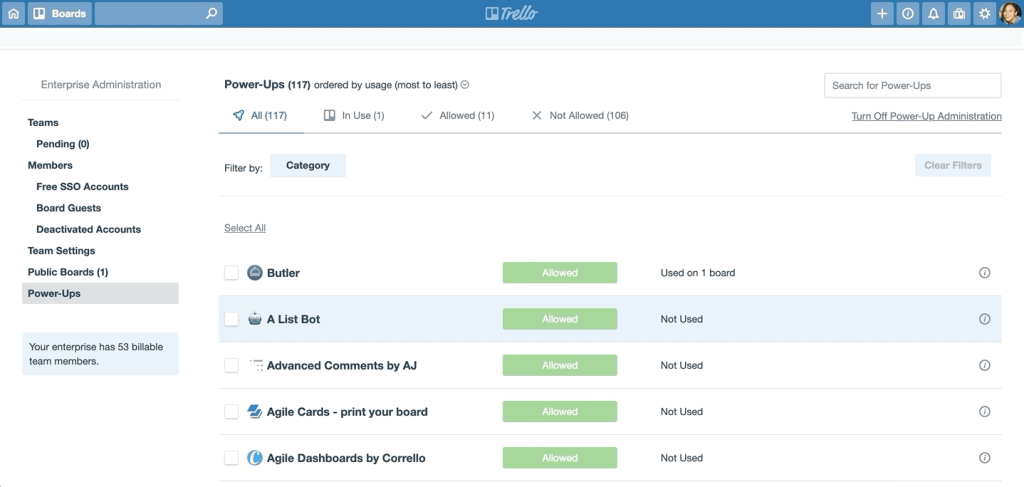
Task: Open the header information icon
Action: point(908,14)
